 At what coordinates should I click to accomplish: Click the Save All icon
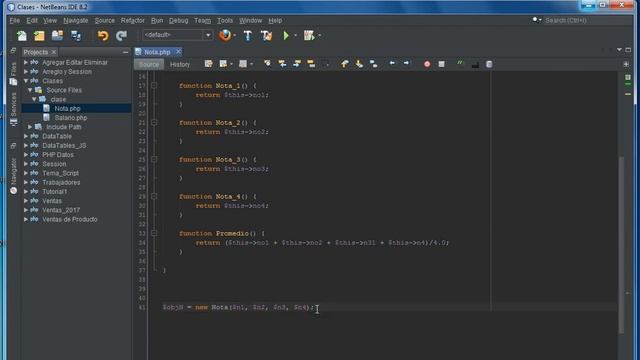76,36
